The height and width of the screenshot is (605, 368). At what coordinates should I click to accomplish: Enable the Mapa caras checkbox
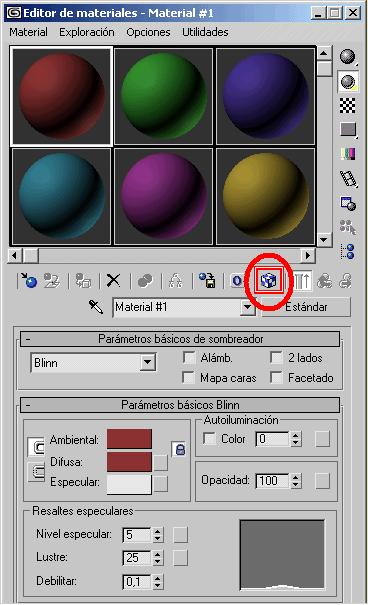coord(188,377)
